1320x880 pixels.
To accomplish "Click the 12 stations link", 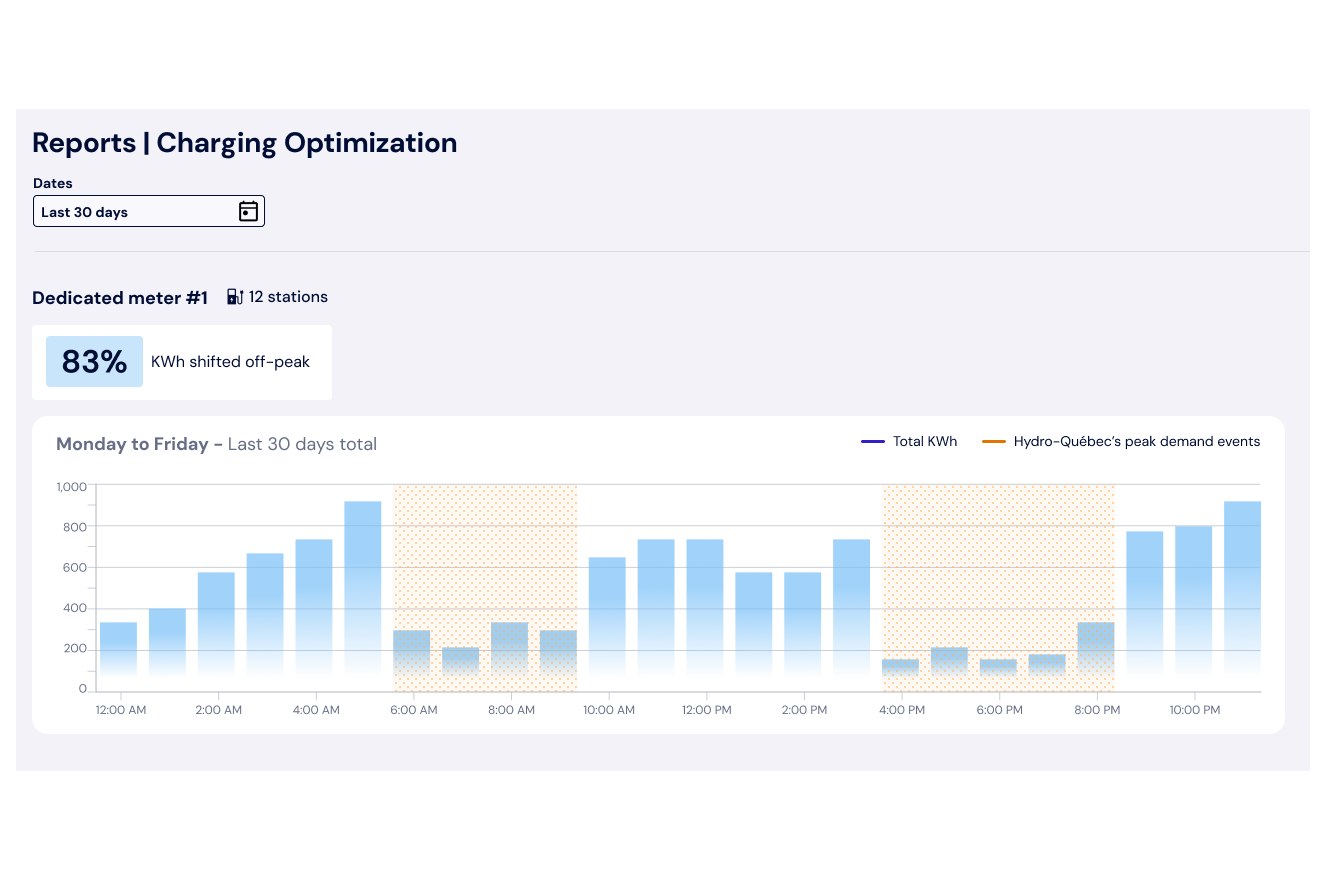I will [287, 296].
